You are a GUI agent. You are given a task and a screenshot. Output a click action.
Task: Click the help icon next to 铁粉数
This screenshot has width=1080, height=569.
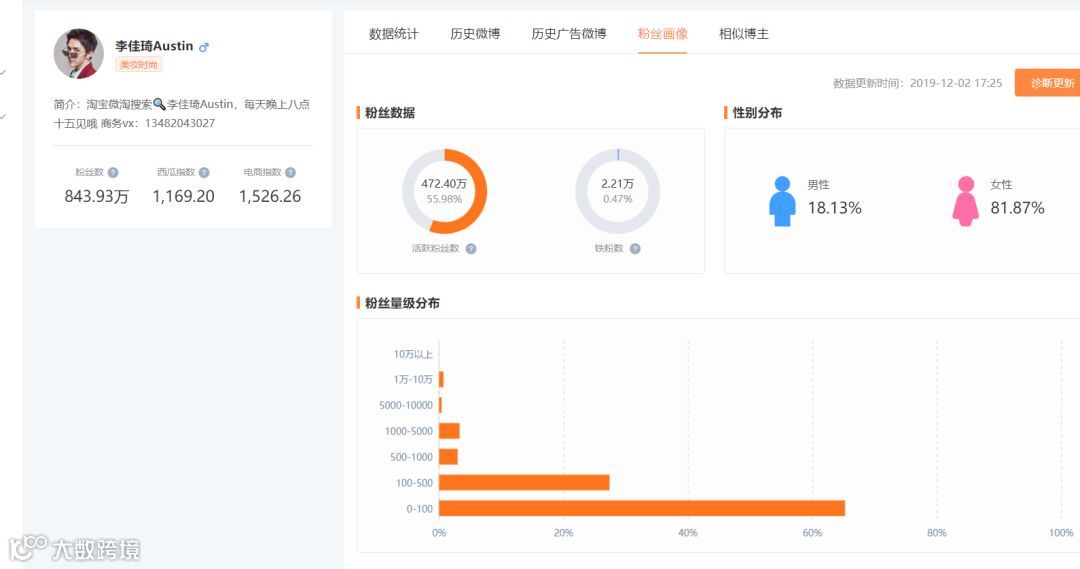click(x=635, y=249)
